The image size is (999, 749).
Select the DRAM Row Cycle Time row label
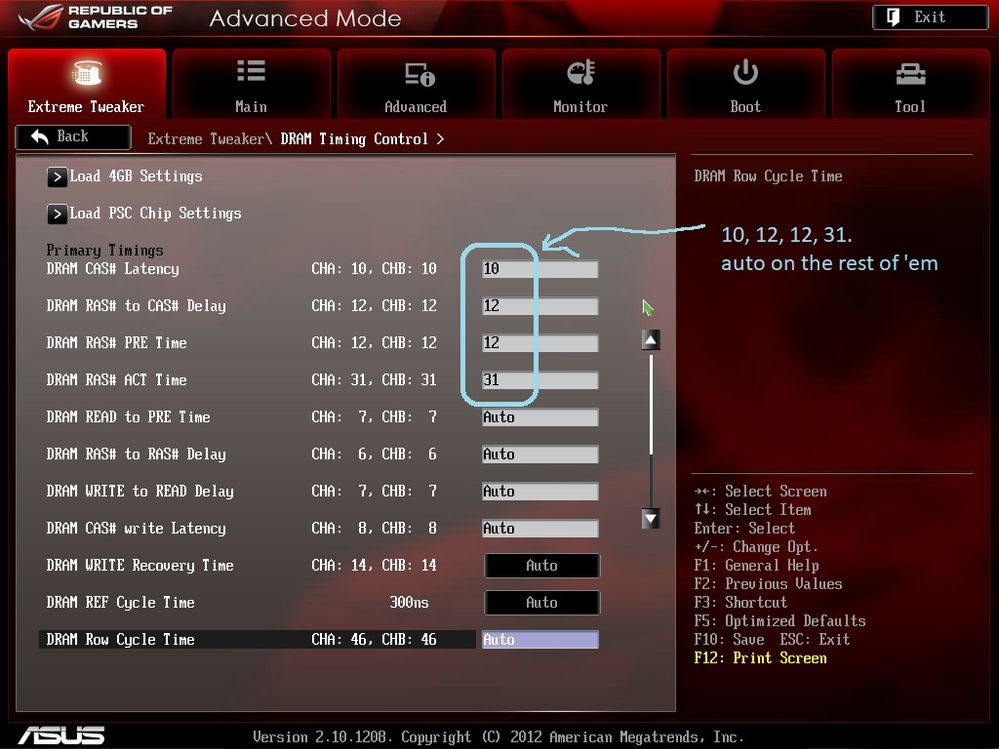(x=120, y=639)
